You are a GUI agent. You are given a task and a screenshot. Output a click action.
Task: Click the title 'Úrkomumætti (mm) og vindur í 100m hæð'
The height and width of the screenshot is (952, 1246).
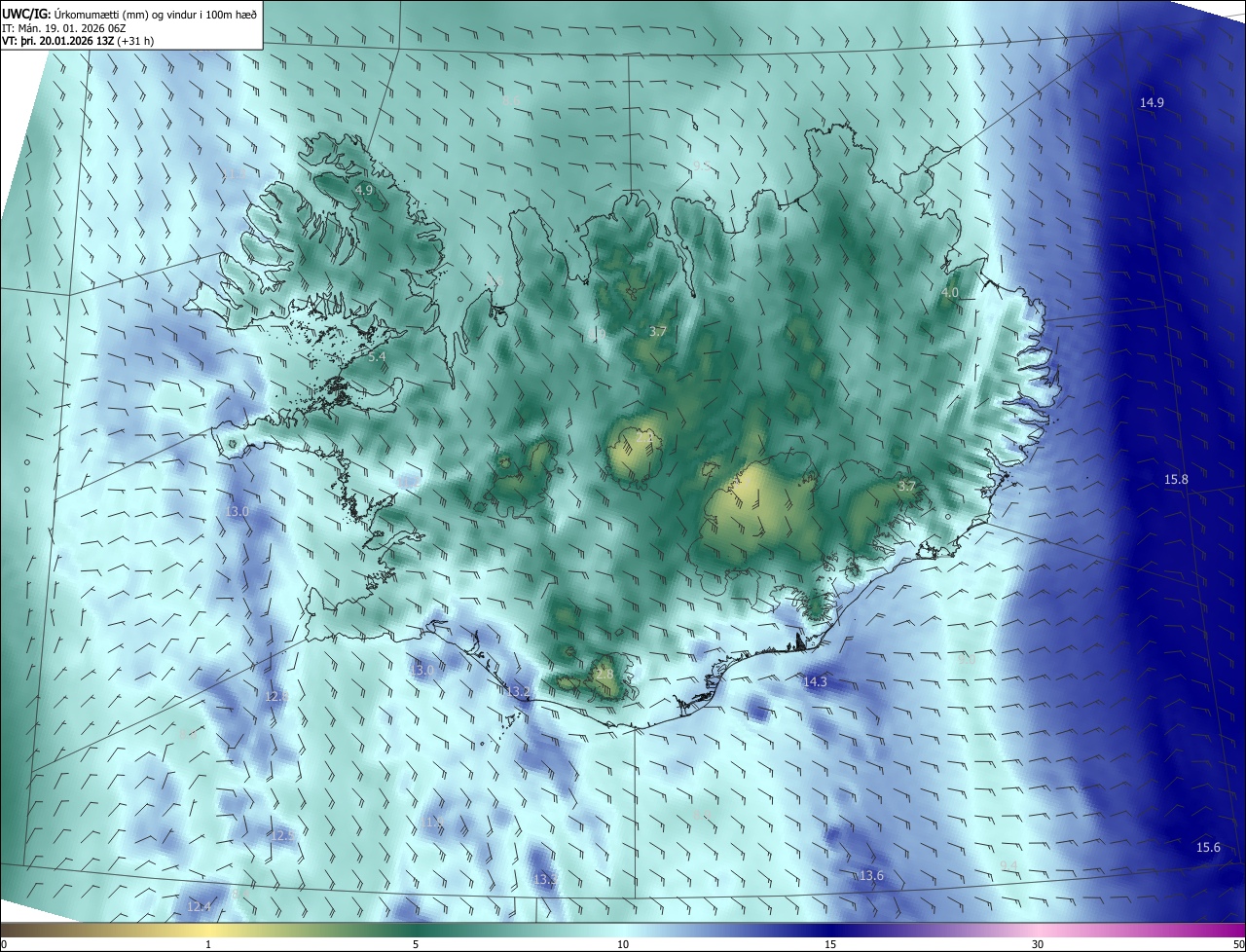[157, 15]
